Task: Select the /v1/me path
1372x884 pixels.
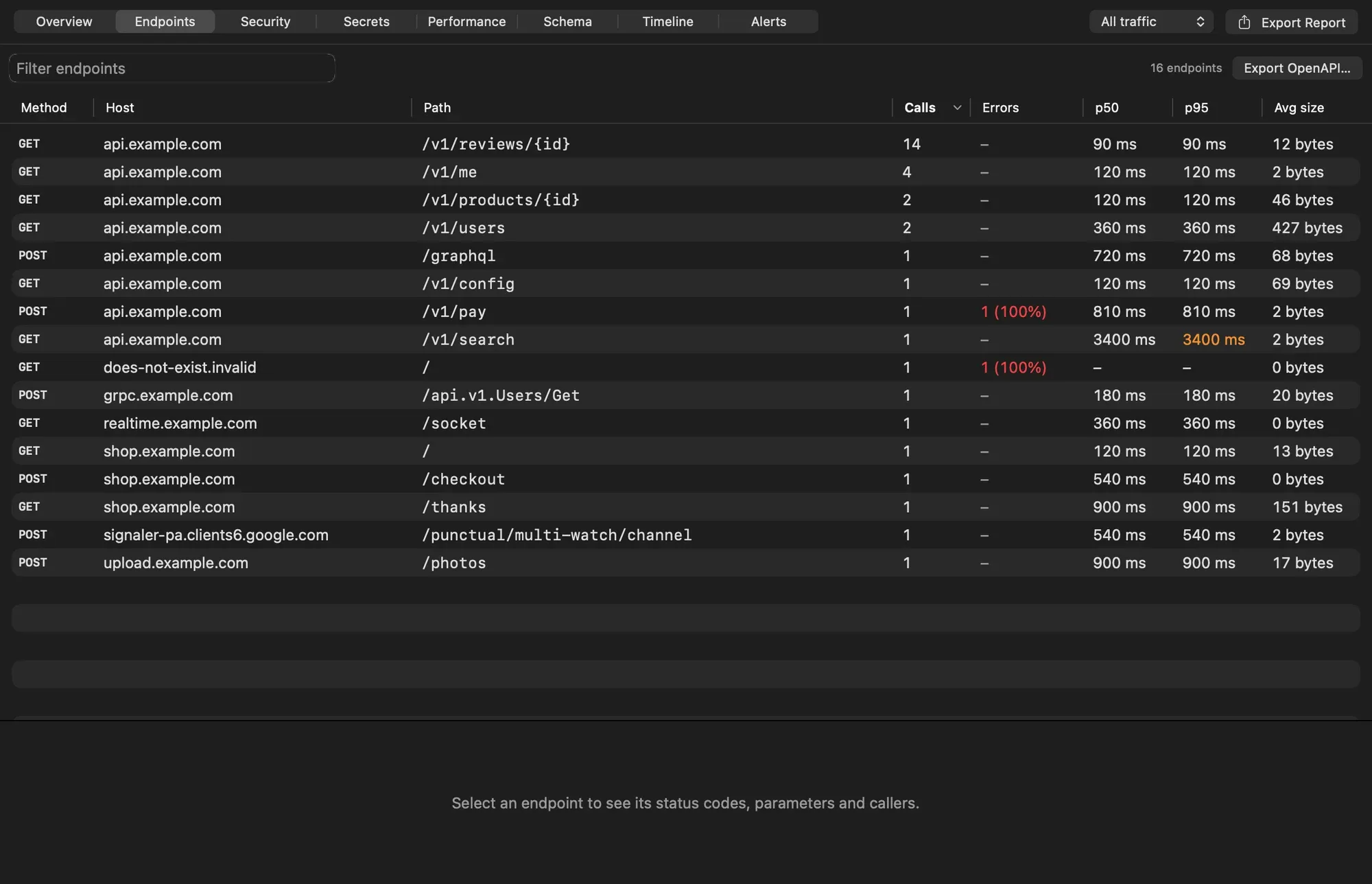Action: point(449,172)
